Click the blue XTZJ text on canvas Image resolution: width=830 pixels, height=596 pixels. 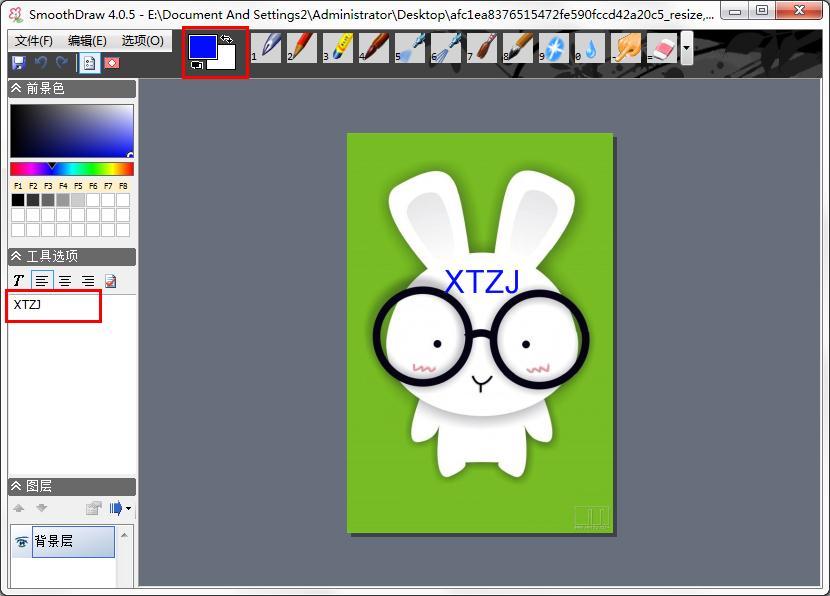[x=482, y=282]
